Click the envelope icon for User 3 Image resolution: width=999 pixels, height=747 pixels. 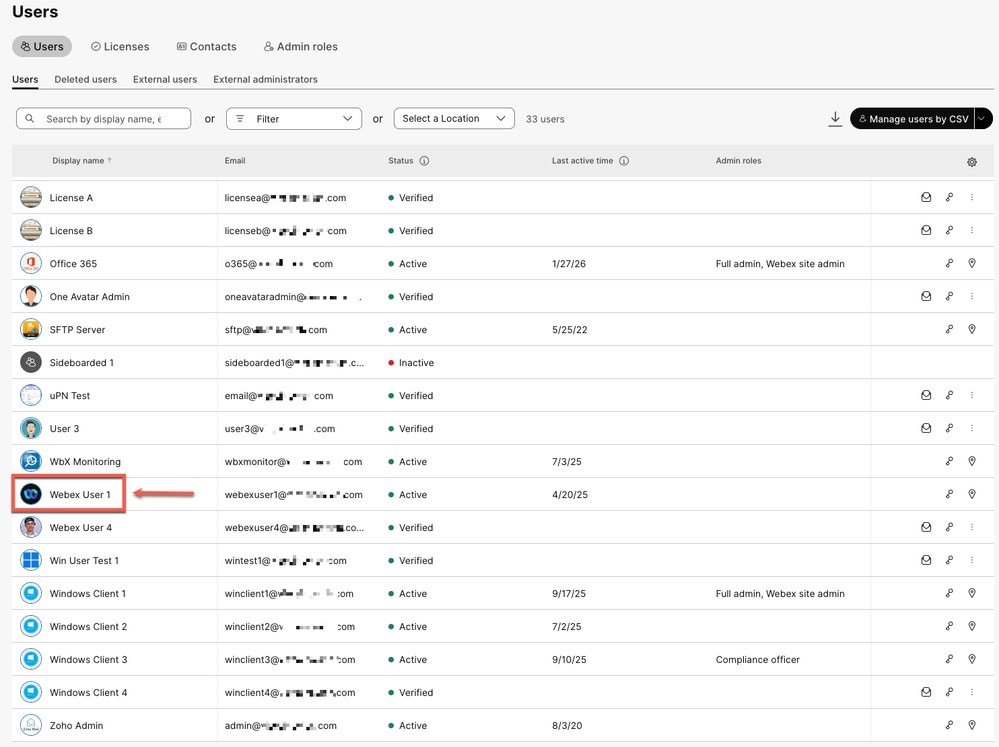926,428
